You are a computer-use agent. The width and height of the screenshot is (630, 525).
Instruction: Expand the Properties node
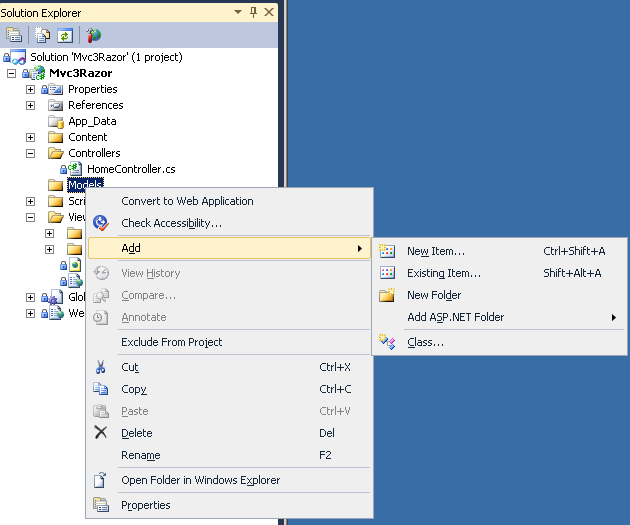[30, 89]
